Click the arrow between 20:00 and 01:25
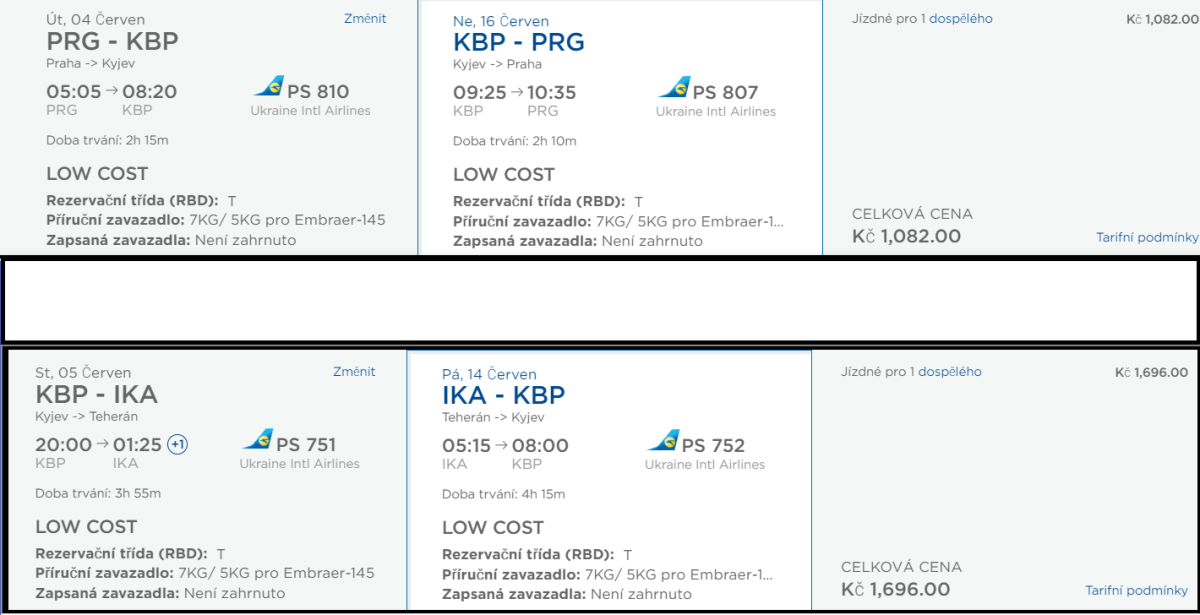The width and height of the screenshot is (1200, 615). coord(102,444)
